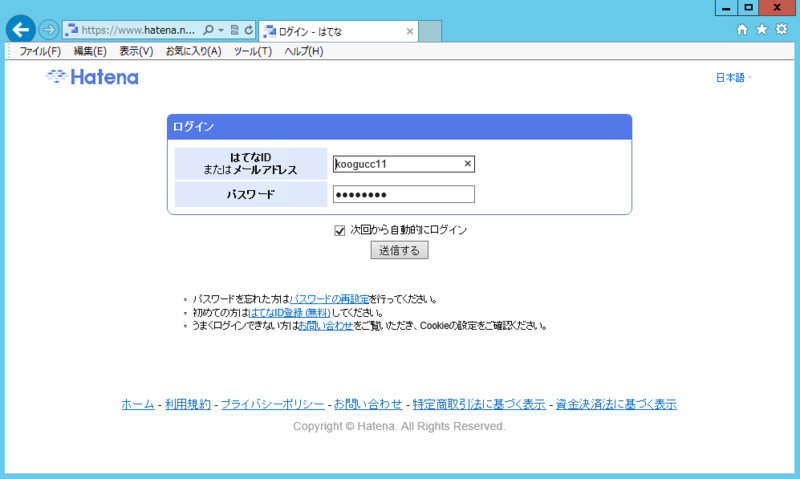Open 資金決済法に基づく表示 footer link
Image resolution: width=800 pixels, height=479 pixels.
tap(616, 404)
